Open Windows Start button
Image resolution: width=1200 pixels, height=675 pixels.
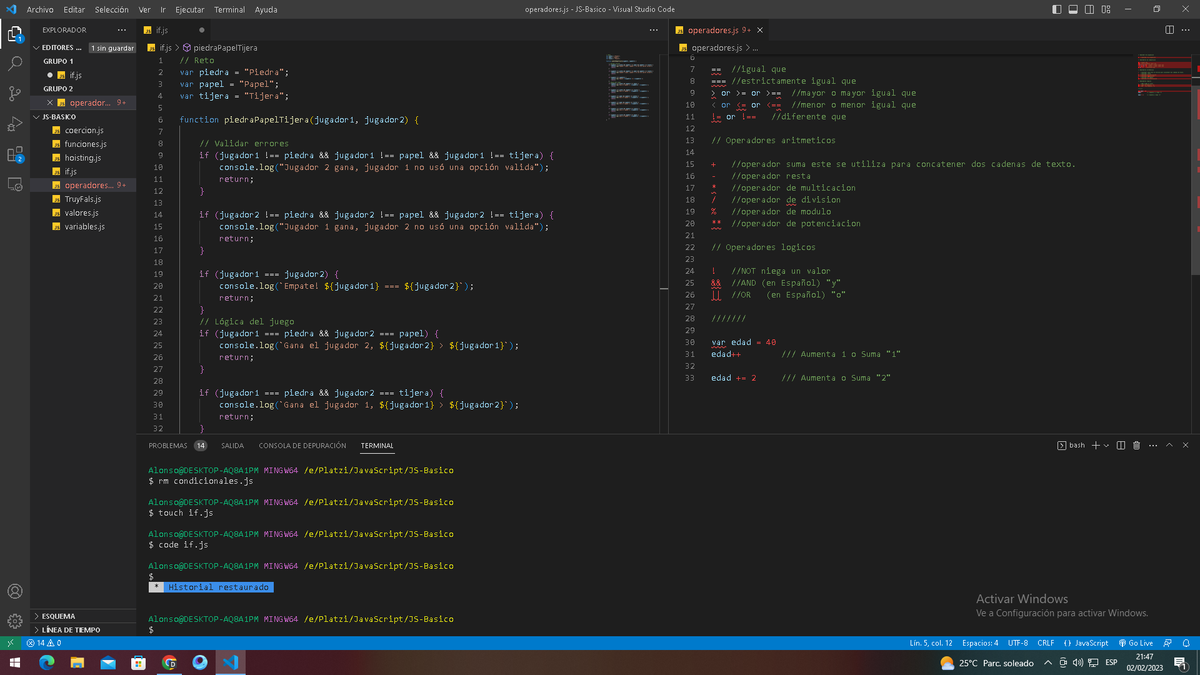pyautogui.click(x=17, y=662)
